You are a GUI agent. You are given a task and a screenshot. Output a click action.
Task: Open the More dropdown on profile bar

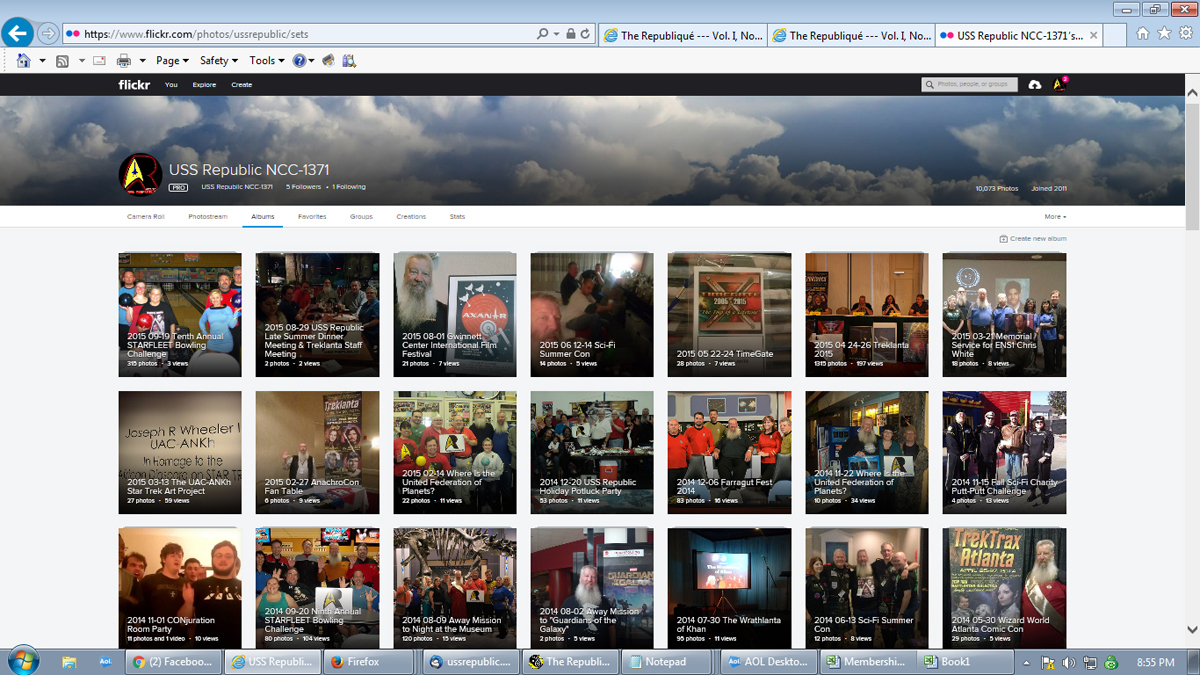[x=1055, y=216]
